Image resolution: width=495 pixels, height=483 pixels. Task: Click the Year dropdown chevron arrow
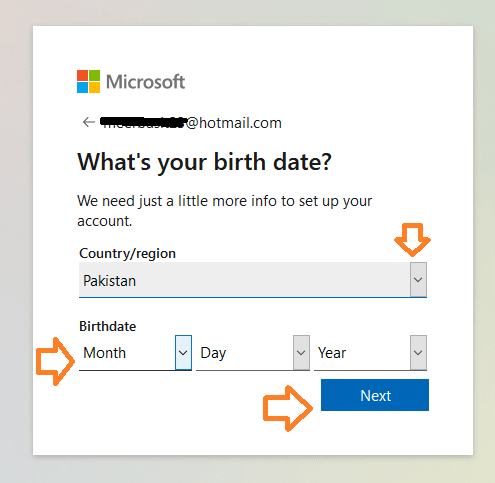click(x=418, y=353)
